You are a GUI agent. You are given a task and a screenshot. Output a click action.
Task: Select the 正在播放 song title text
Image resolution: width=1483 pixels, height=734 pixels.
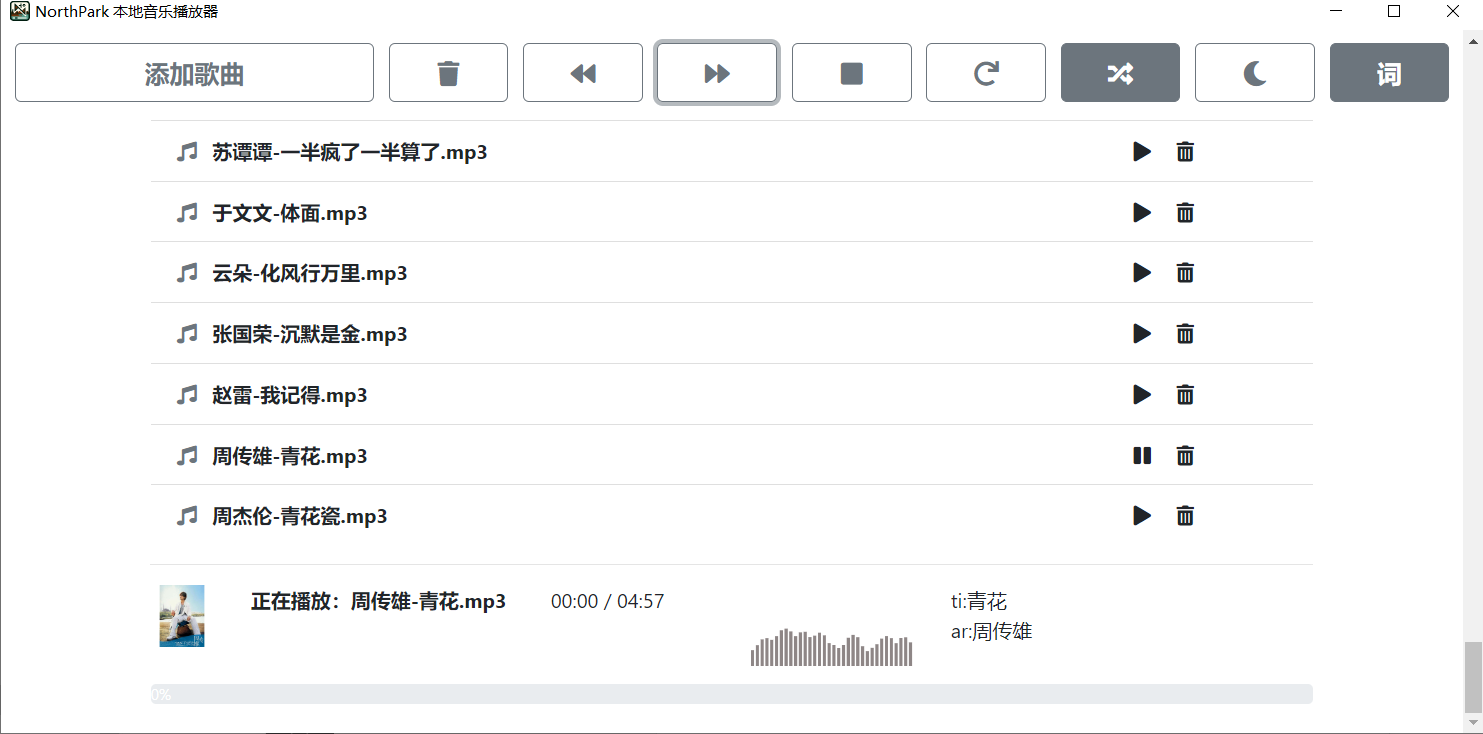tap(378, 601)
